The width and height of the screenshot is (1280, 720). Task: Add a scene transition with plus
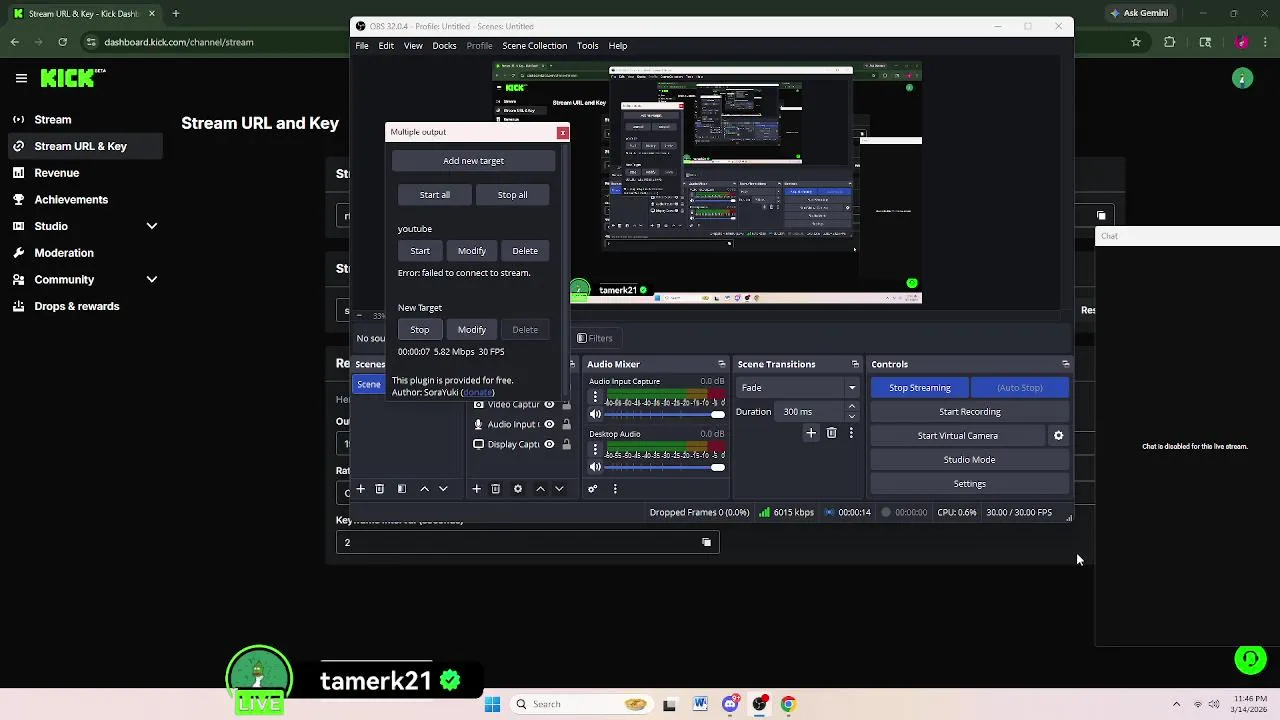tap(811, 433)
